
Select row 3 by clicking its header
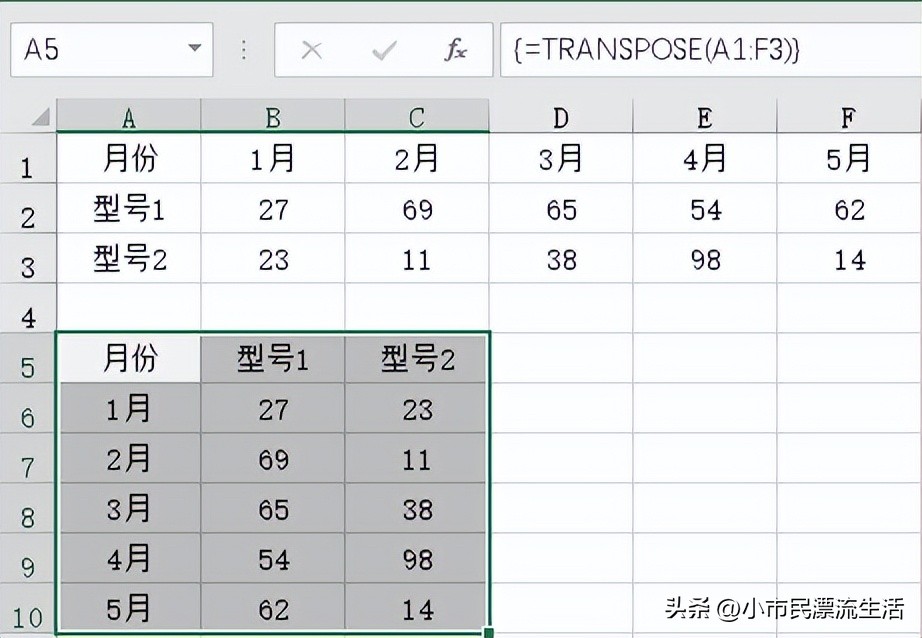click(28, 258)
